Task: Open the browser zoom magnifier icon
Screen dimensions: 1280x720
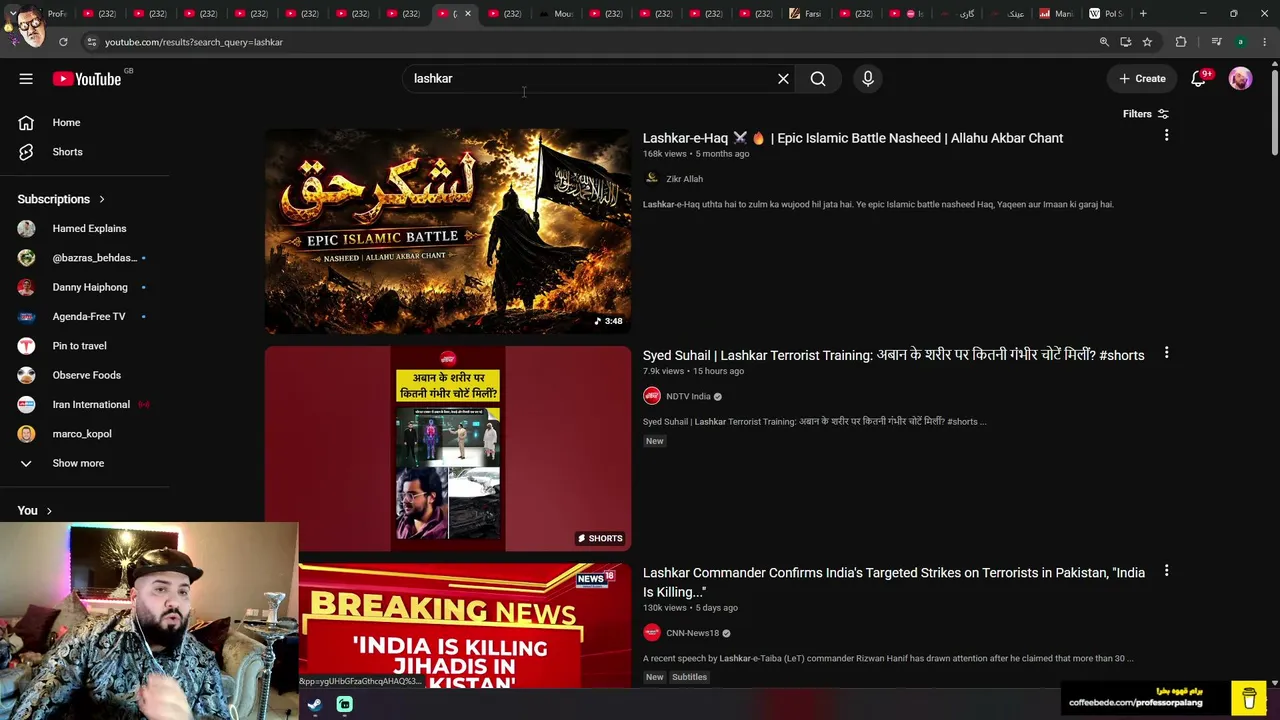Action: click(1104, 42)
